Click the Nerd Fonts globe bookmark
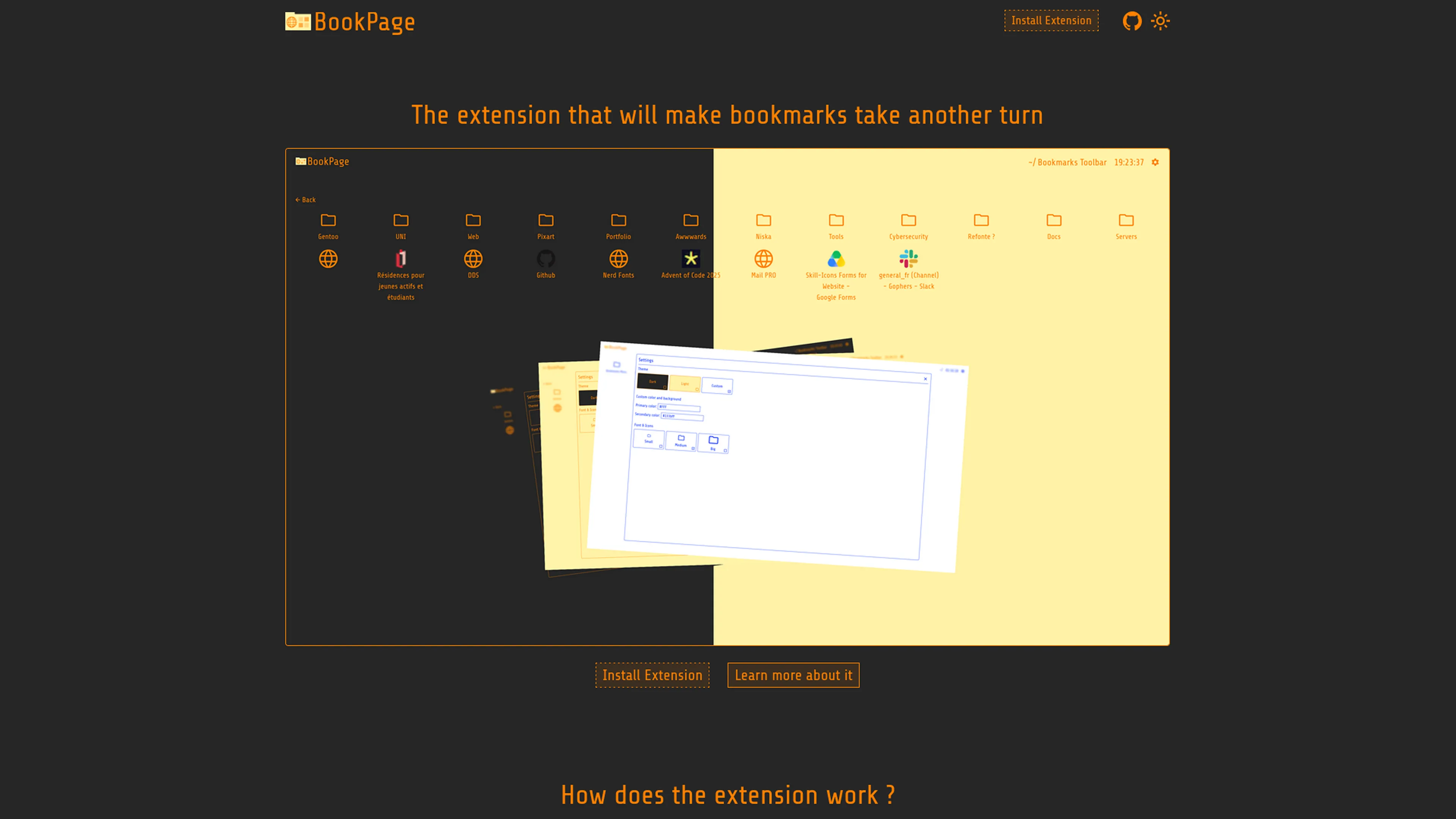 (x=618, y=258)
